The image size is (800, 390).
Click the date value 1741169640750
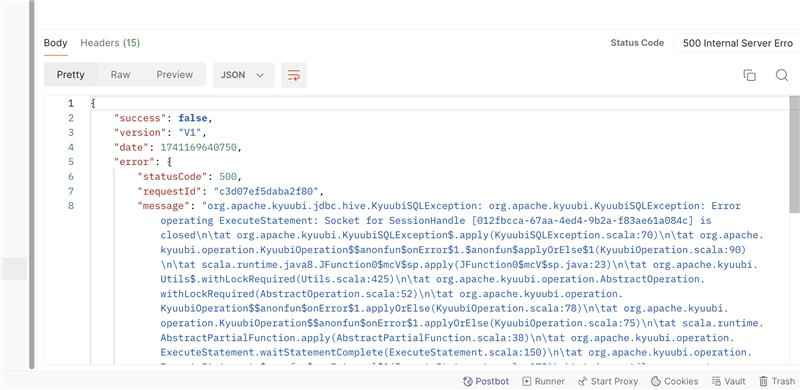coord(198,148)
